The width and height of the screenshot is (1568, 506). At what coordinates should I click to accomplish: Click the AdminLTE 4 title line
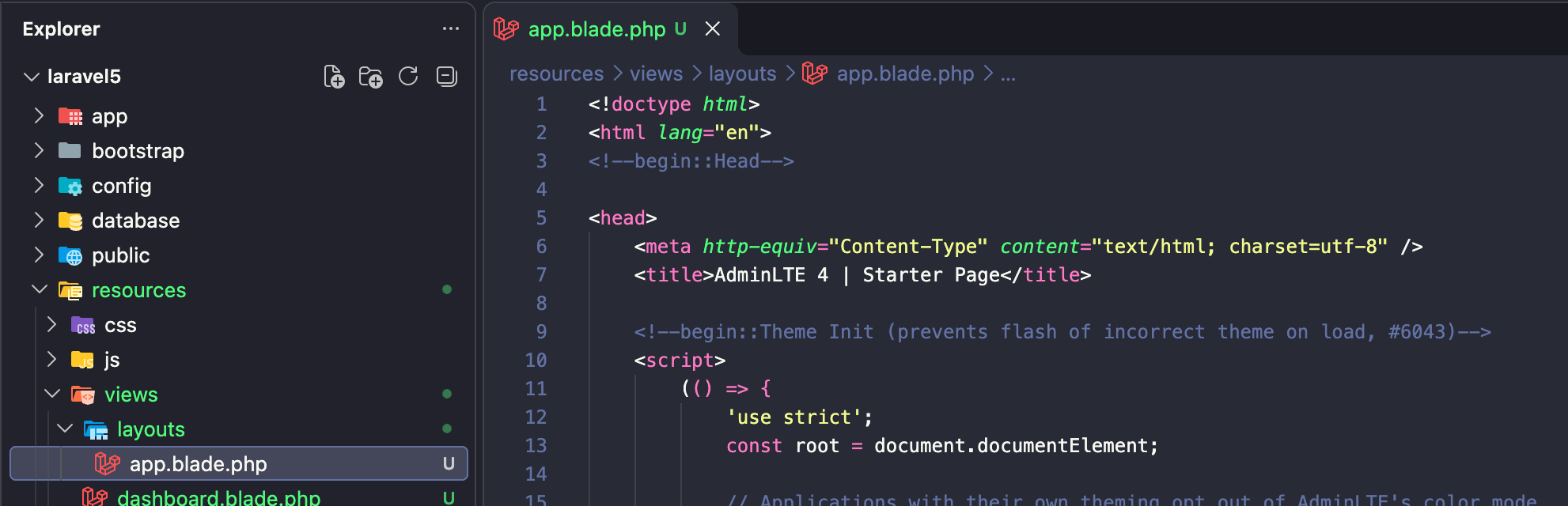[x=862, y=275]
